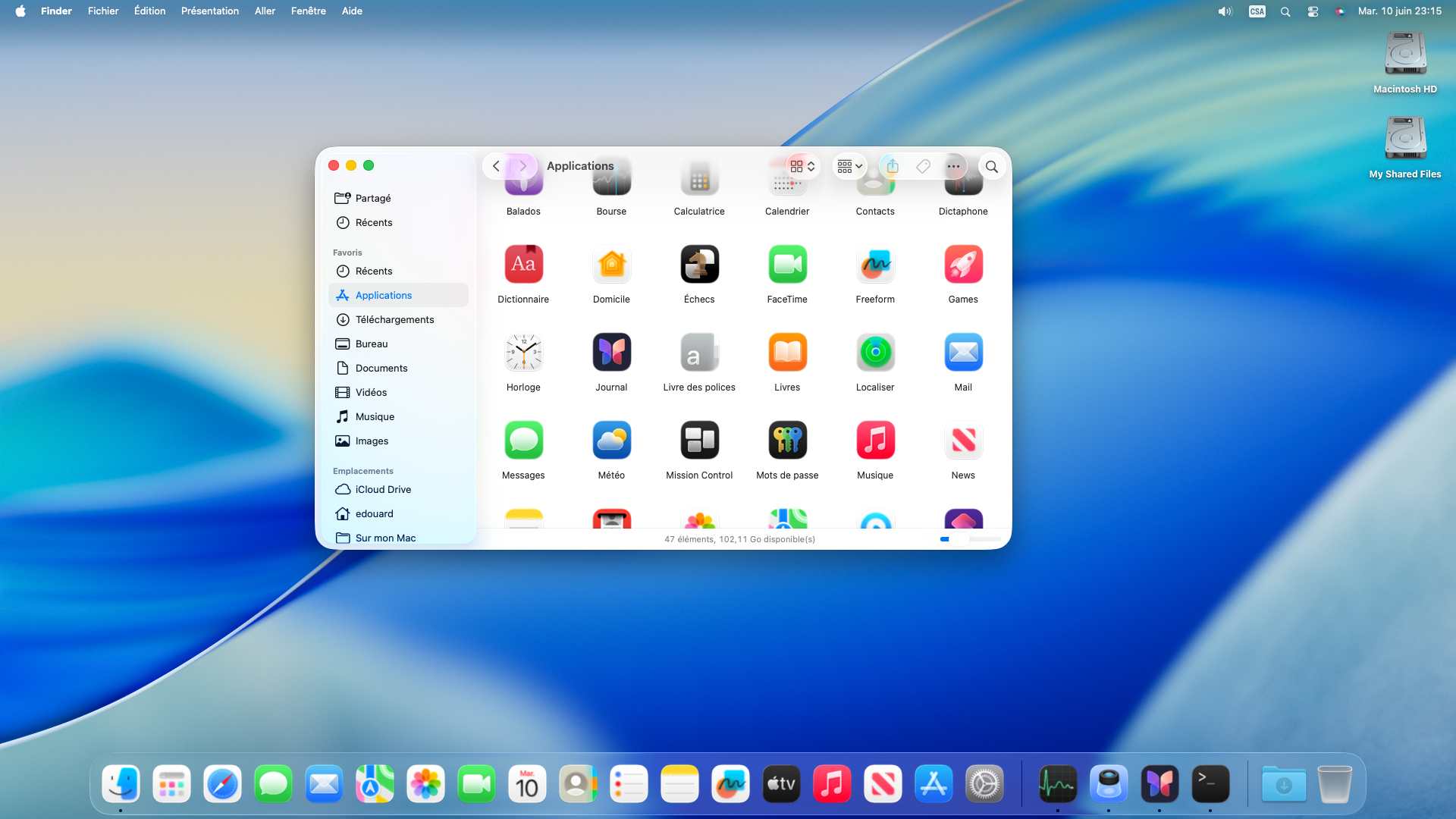Open the Aller menu
This screenshot has width=1456, height=819.
pos(265,11)
